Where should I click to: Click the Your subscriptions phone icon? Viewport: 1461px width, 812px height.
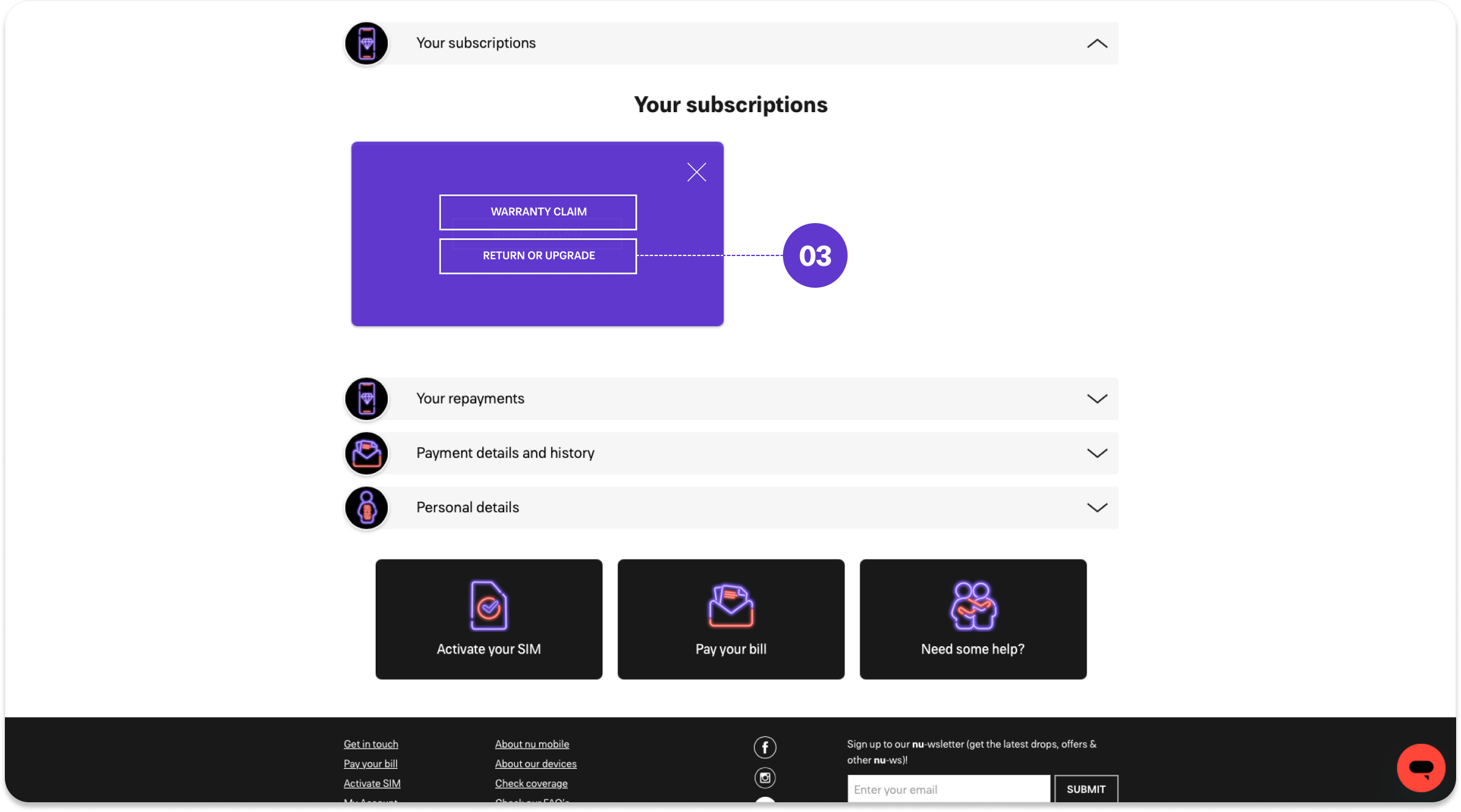click(366, 43)
